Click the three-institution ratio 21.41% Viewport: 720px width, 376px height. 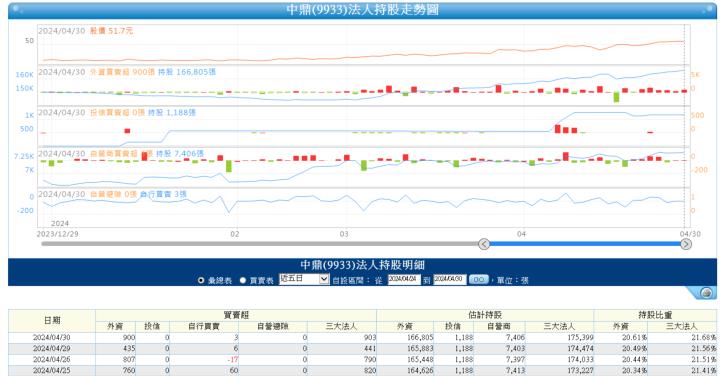click(704, 370)
